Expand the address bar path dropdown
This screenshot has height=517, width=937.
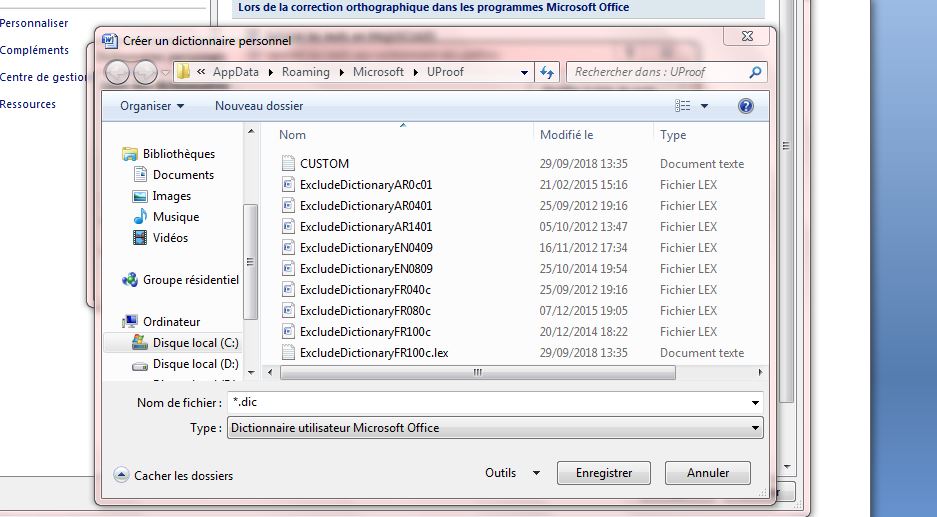pos(524,73)
